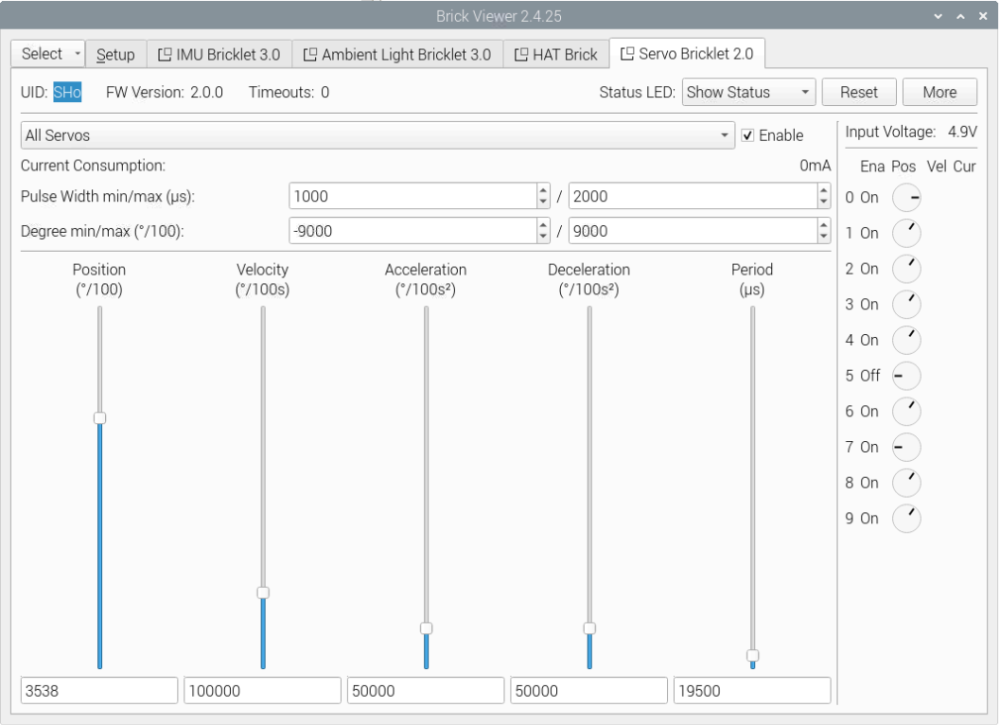Click the position dial for servo 9

pyautogui.click(x=906, y=519)
